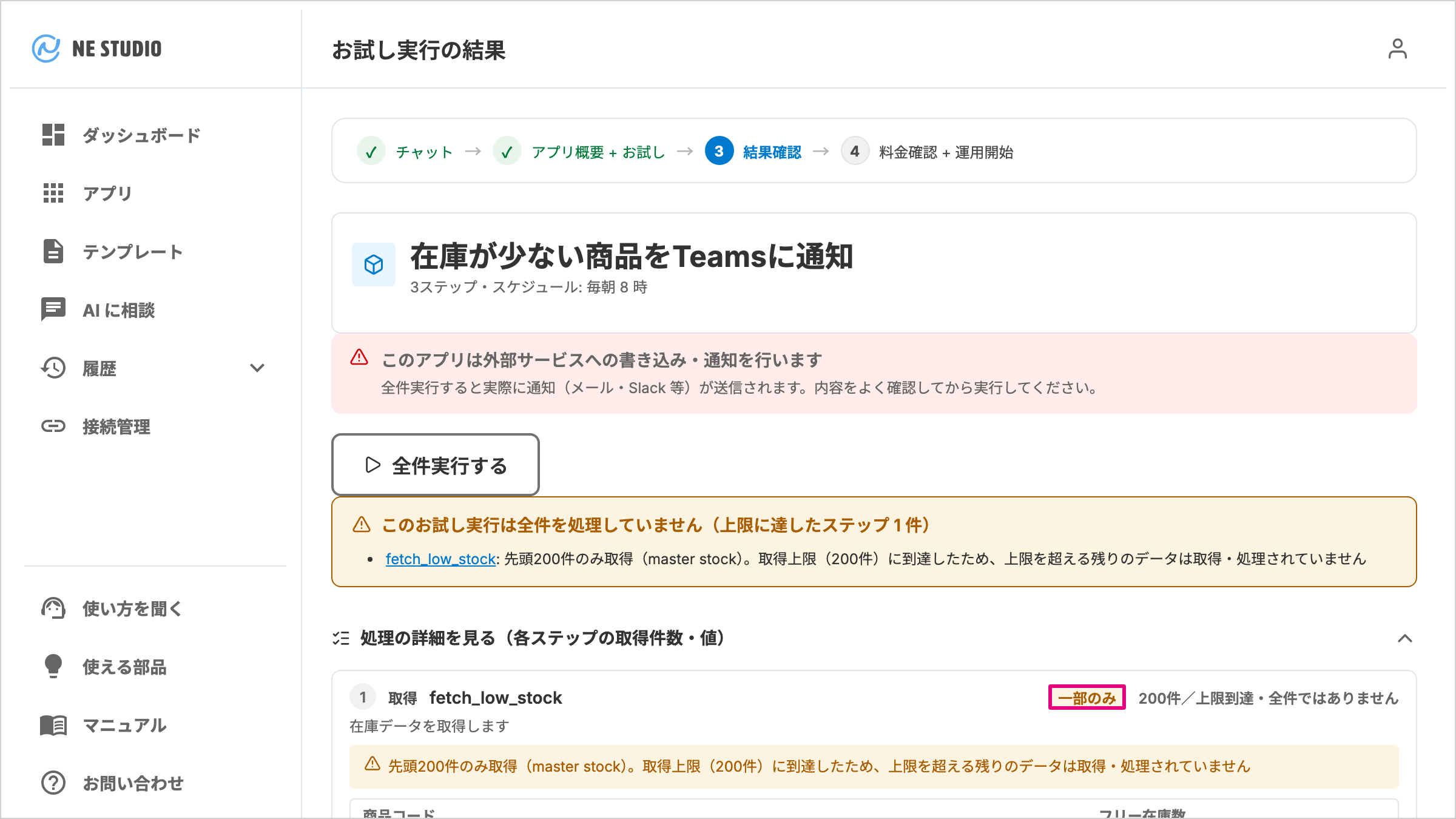
Task: Click the AI に相談 chat icon
Action: coord(53,309)
